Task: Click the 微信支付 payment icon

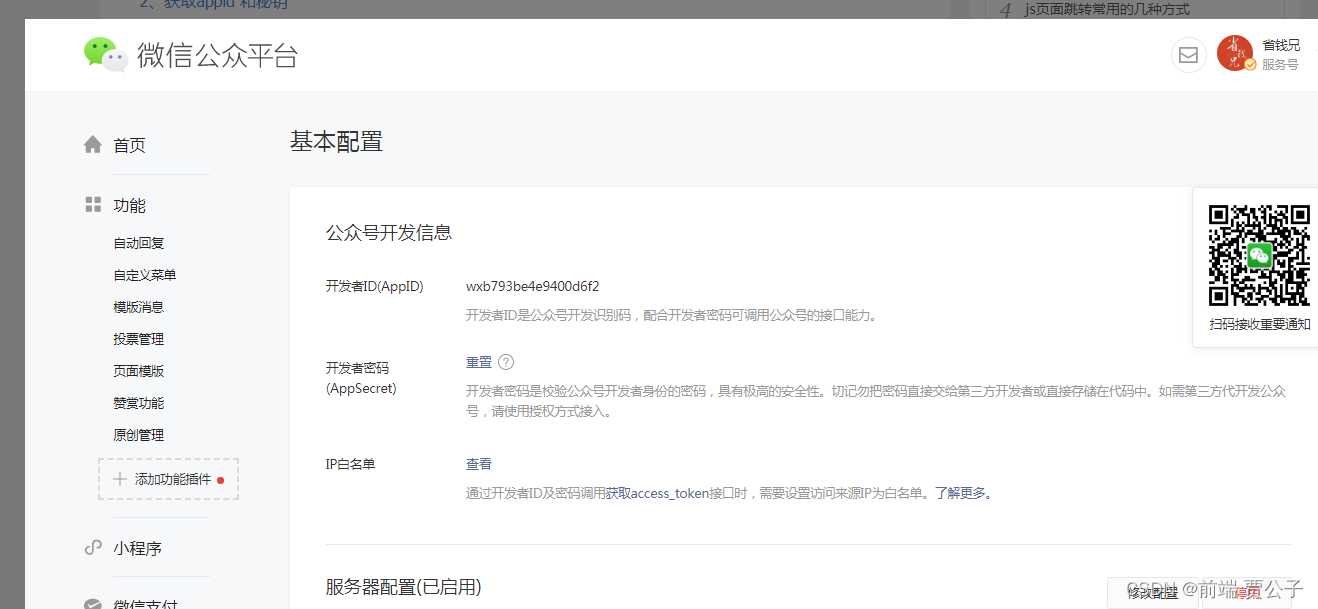Action: click(x=92, y=603)
